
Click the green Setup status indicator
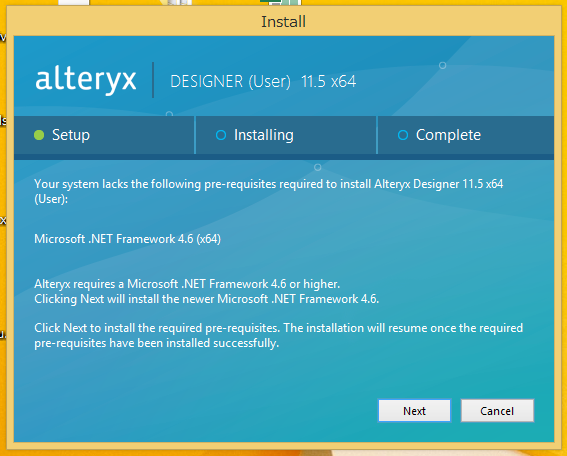[x=39, y=135]
